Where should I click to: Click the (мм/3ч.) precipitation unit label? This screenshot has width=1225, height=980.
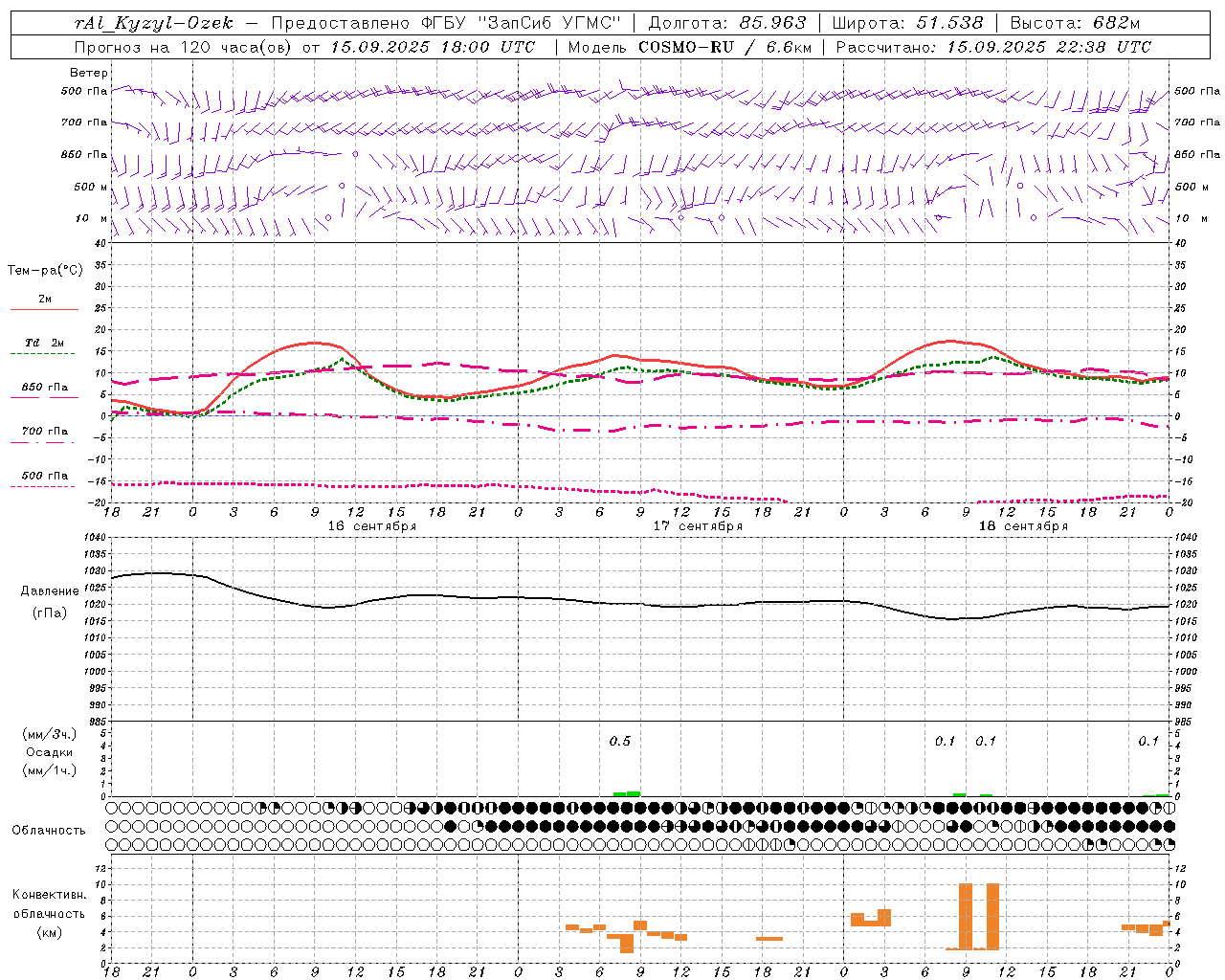click(50, 734)
